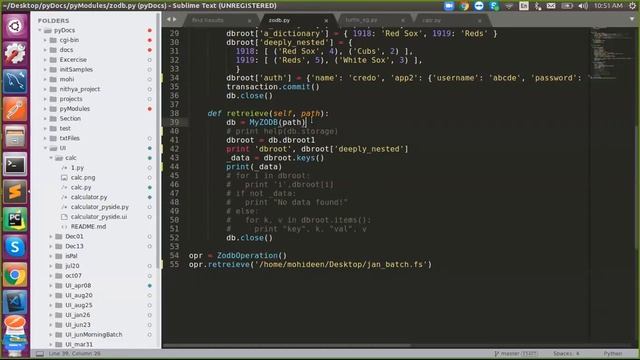This screenshot has height=360, width=640.
Task: Open the Spaces: 4 indentation menu
Action: click(567, 353)
